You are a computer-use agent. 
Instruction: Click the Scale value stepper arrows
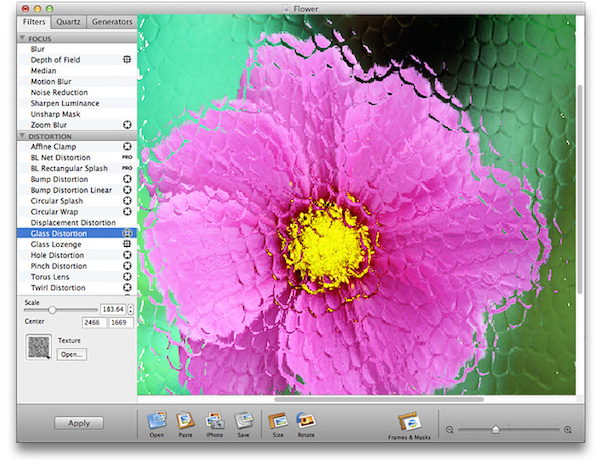130,309
